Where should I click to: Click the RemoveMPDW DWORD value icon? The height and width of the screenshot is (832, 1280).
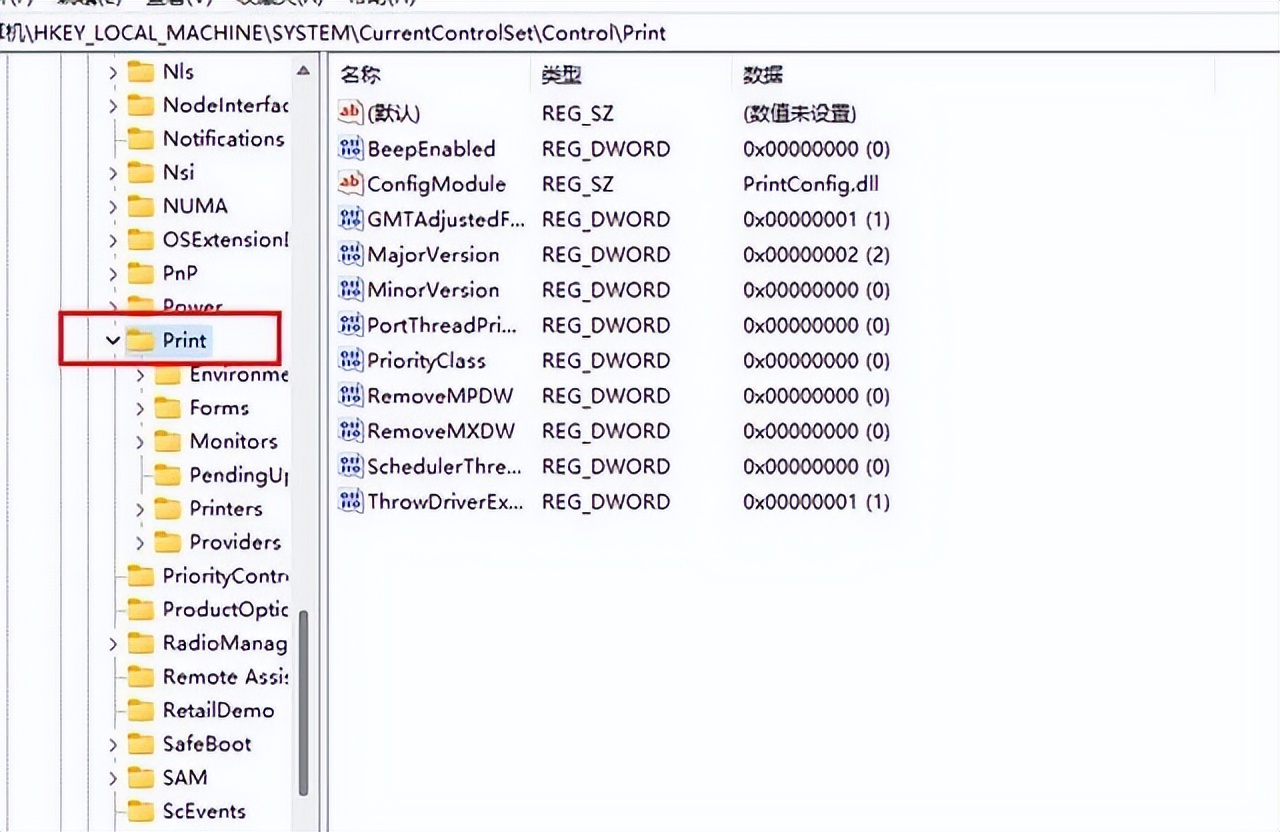(349, 395)
